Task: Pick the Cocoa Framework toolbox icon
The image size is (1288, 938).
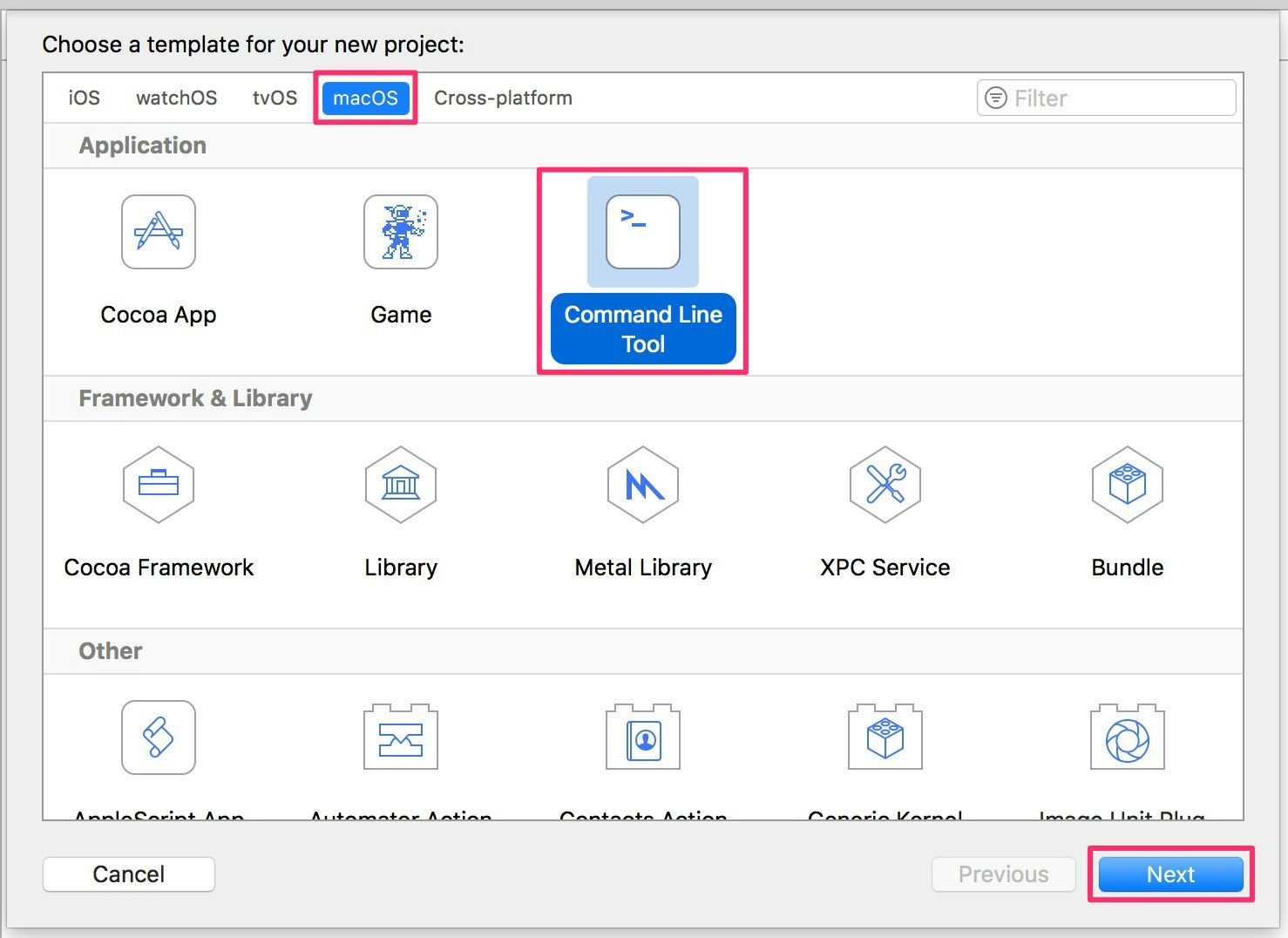Action: (x=159, y=485)
